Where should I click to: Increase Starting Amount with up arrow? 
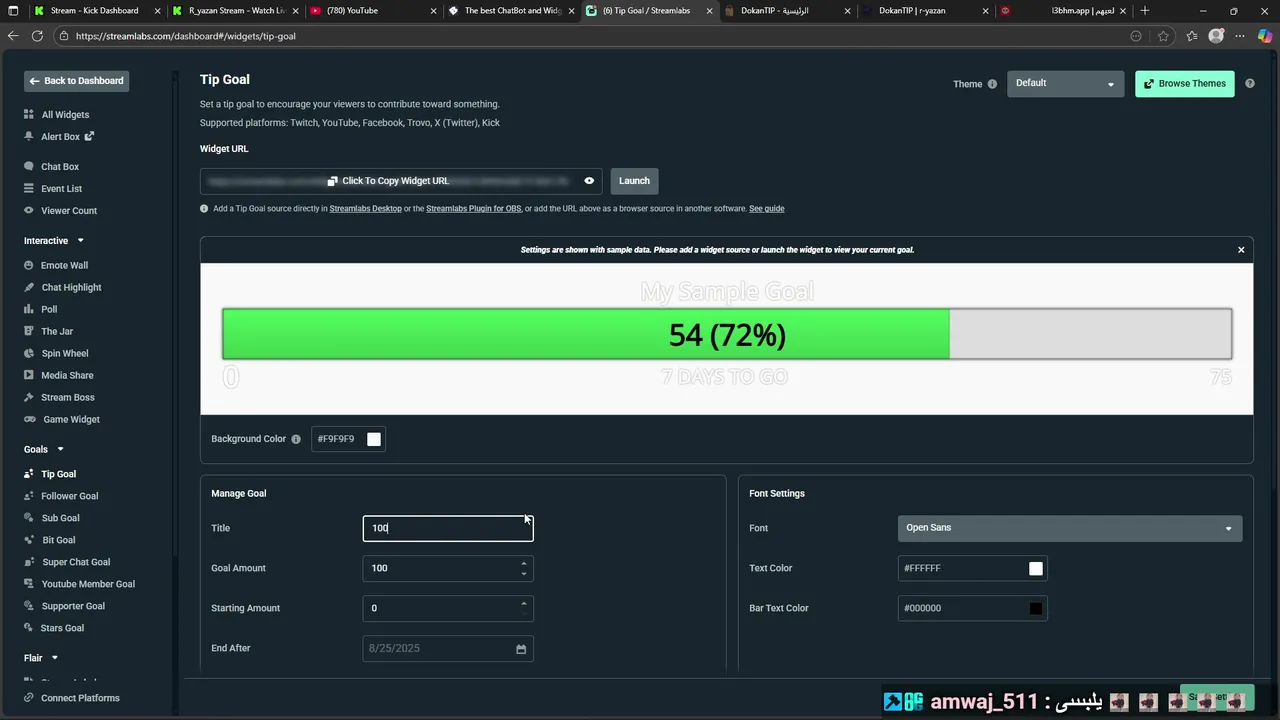click(523, 603)
